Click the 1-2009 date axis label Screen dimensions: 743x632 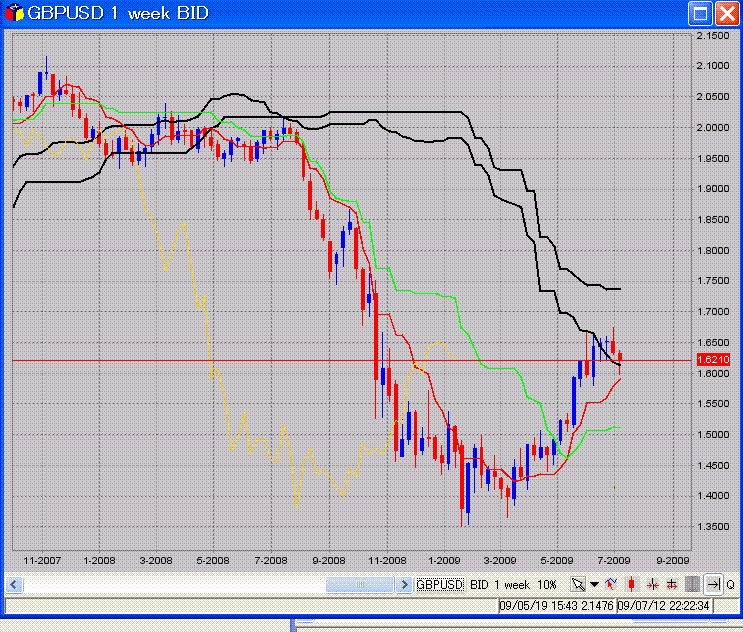pyautogui.click(x=444, y=560)
